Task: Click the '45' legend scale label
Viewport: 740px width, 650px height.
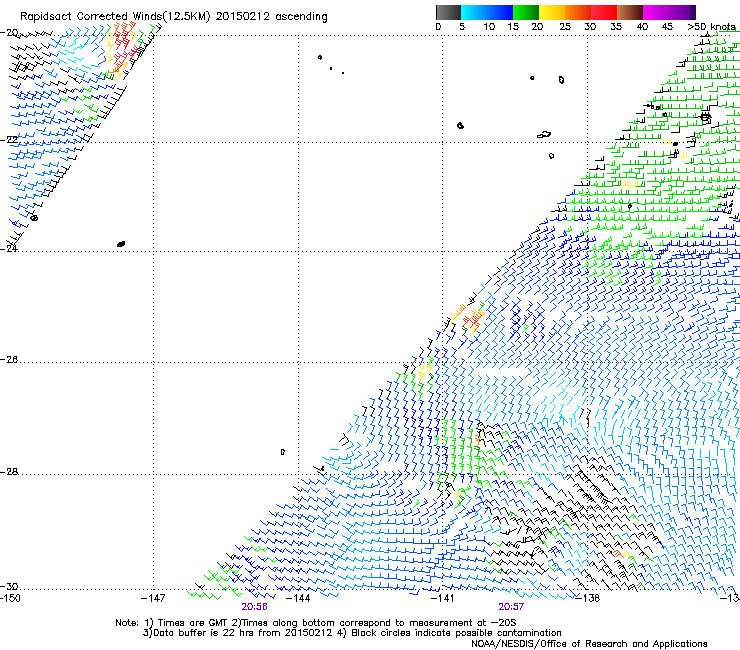Action: click(667, 27)
